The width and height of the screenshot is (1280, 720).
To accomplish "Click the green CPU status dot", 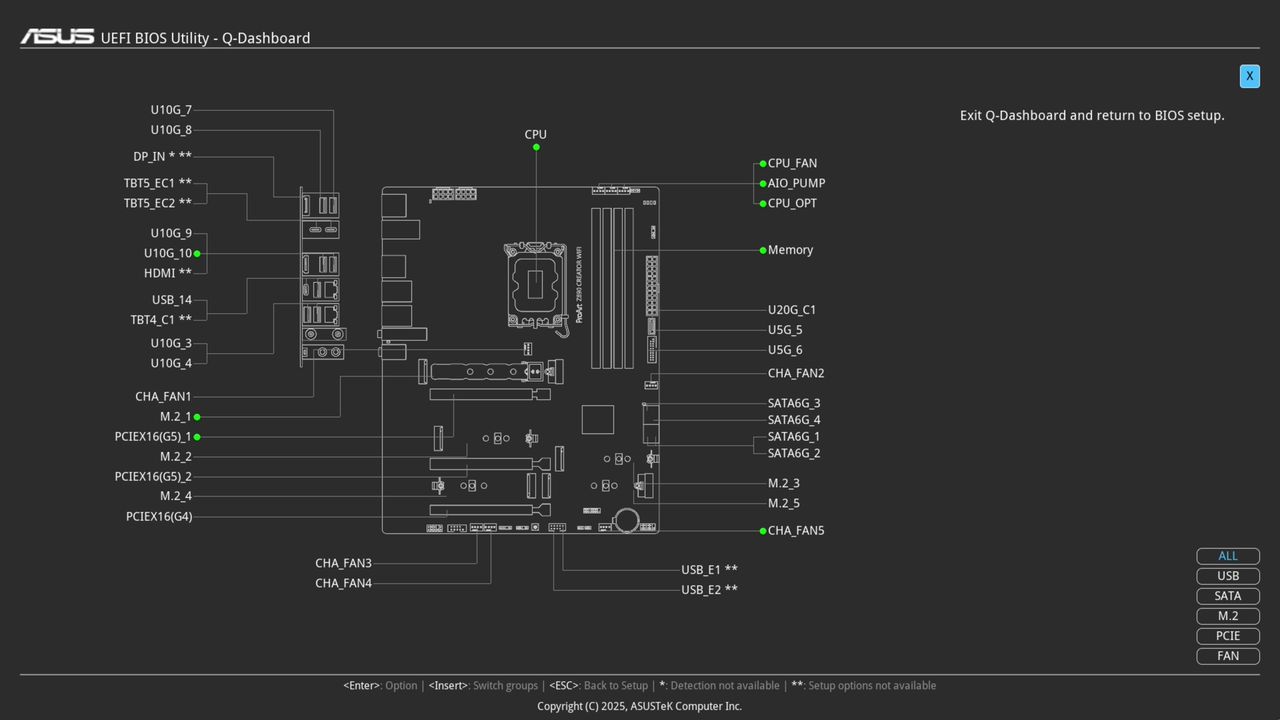I will [x=536, y=146].
